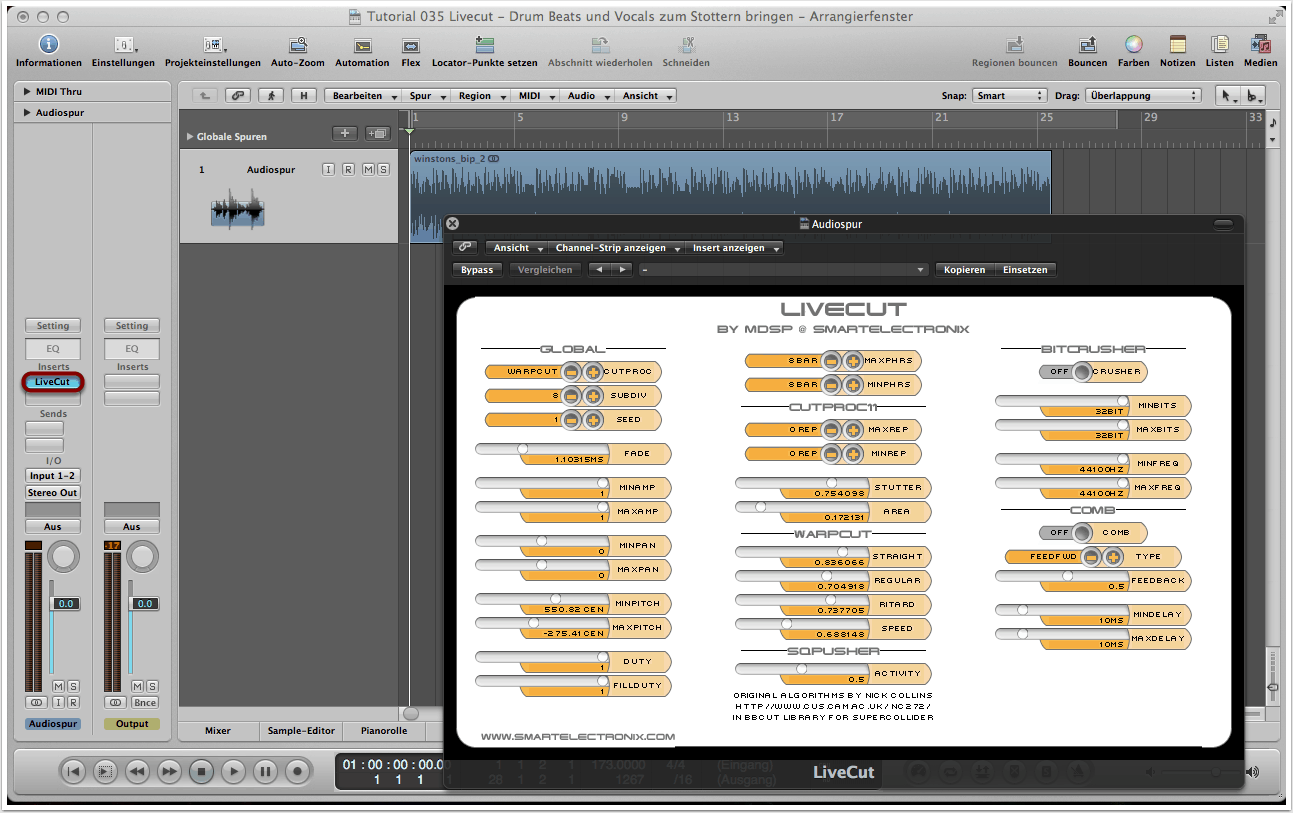Screen dimensions: 1293x813
Task: Open the Informationen inspector icon
Action: click(48, 45)
